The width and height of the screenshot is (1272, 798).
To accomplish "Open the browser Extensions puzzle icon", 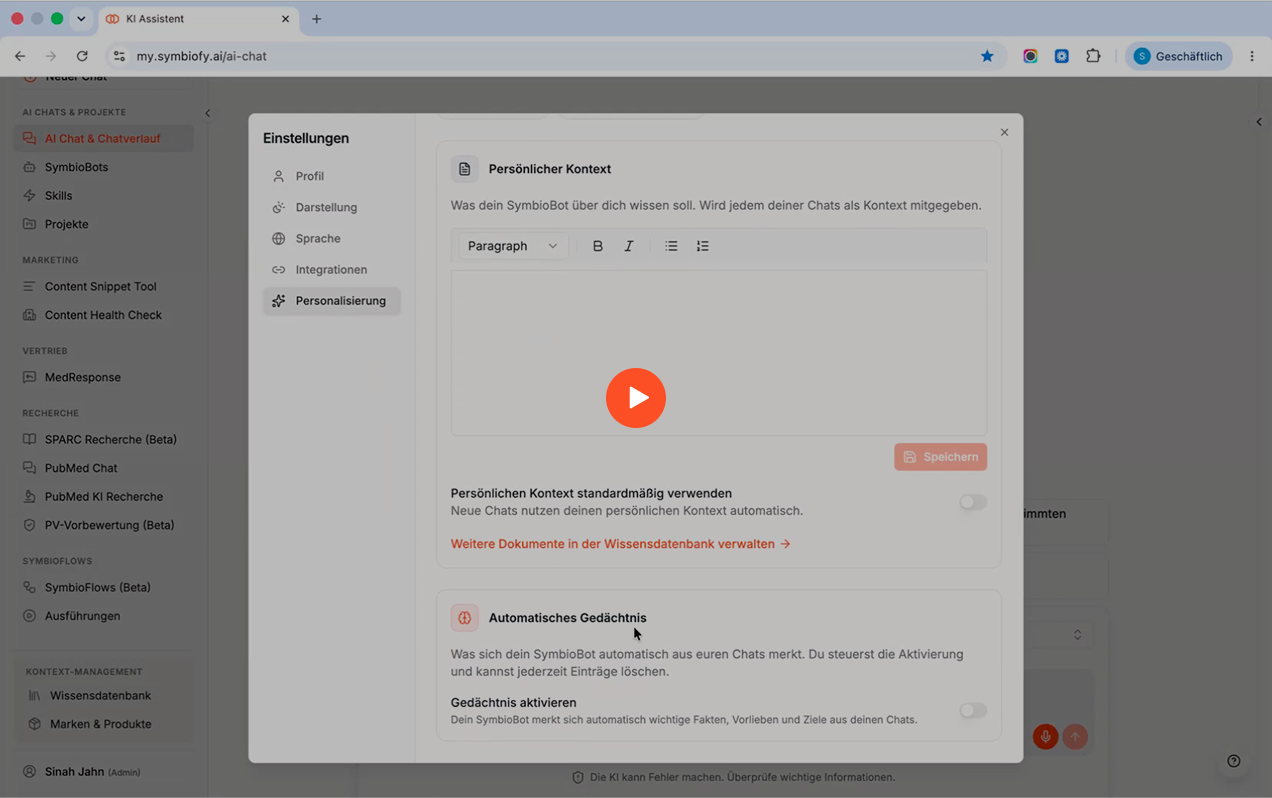I will [x=1093, y=56].
